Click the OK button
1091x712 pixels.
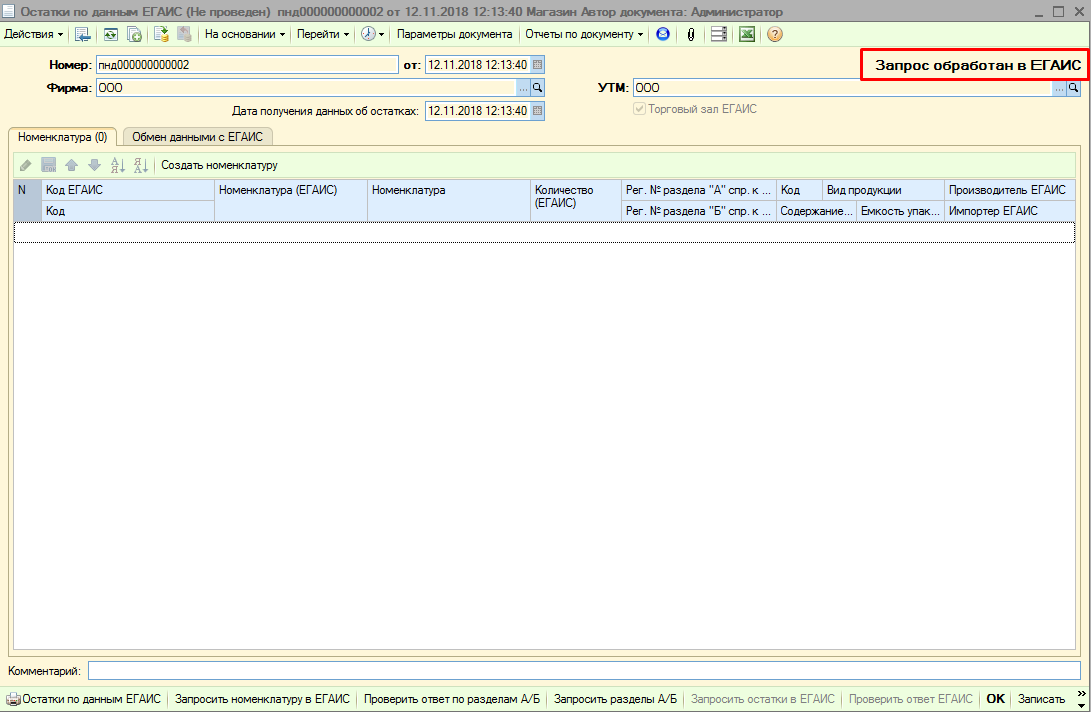pos(996,699)
